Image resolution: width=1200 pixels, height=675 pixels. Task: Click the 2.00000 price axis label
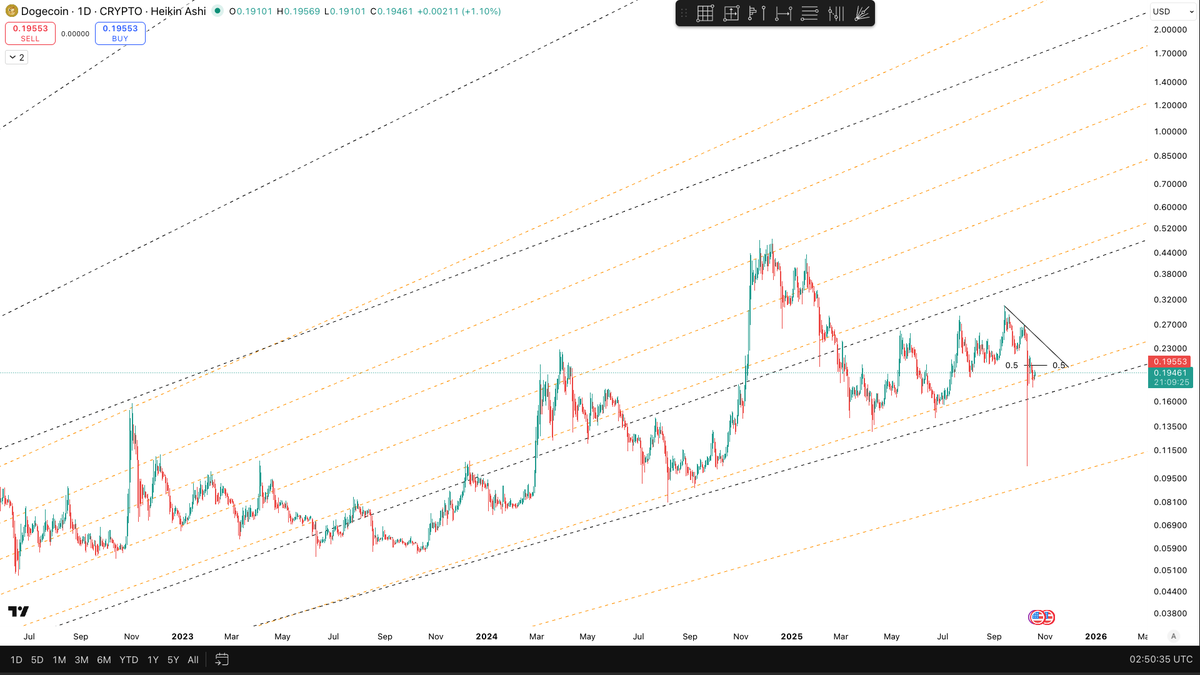(1169, 30)
